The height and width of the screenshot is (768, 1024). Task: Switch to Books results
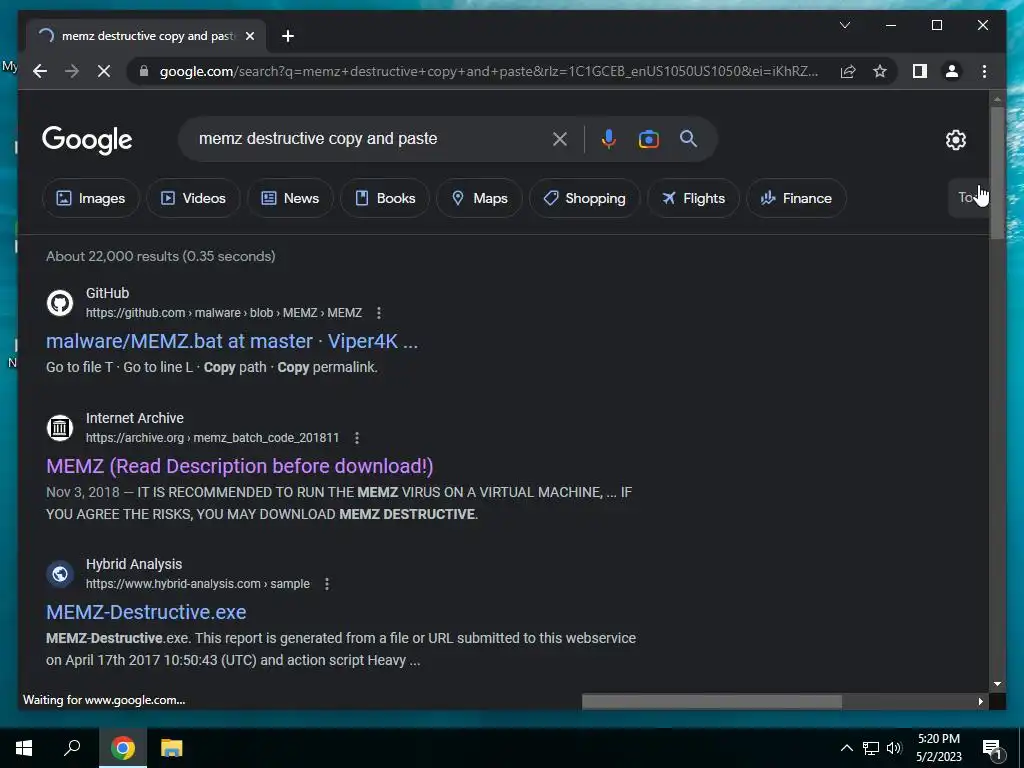click(x=385, y=198)
